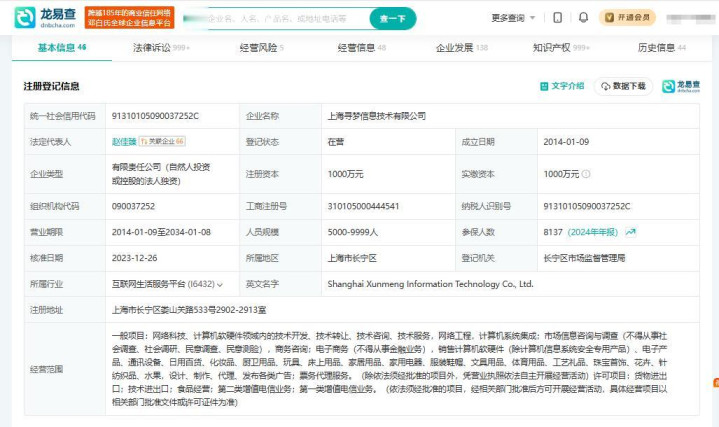Viewport: 719px width, 427px height.
Task: Open legal representative 赵佳臻 link
Action: [123, 142]
